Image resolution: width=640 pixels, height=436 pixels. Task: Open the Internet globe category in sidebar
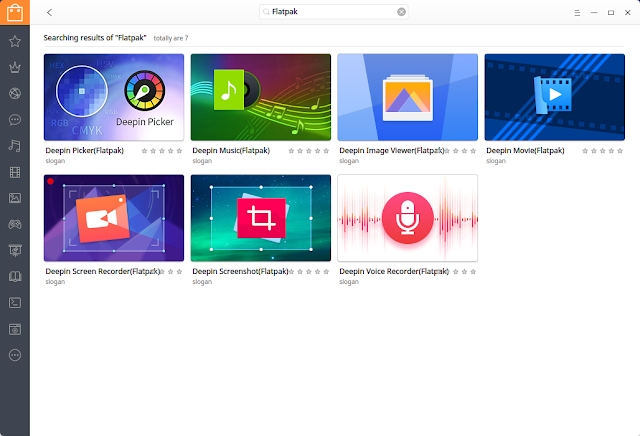click(15, 93)
